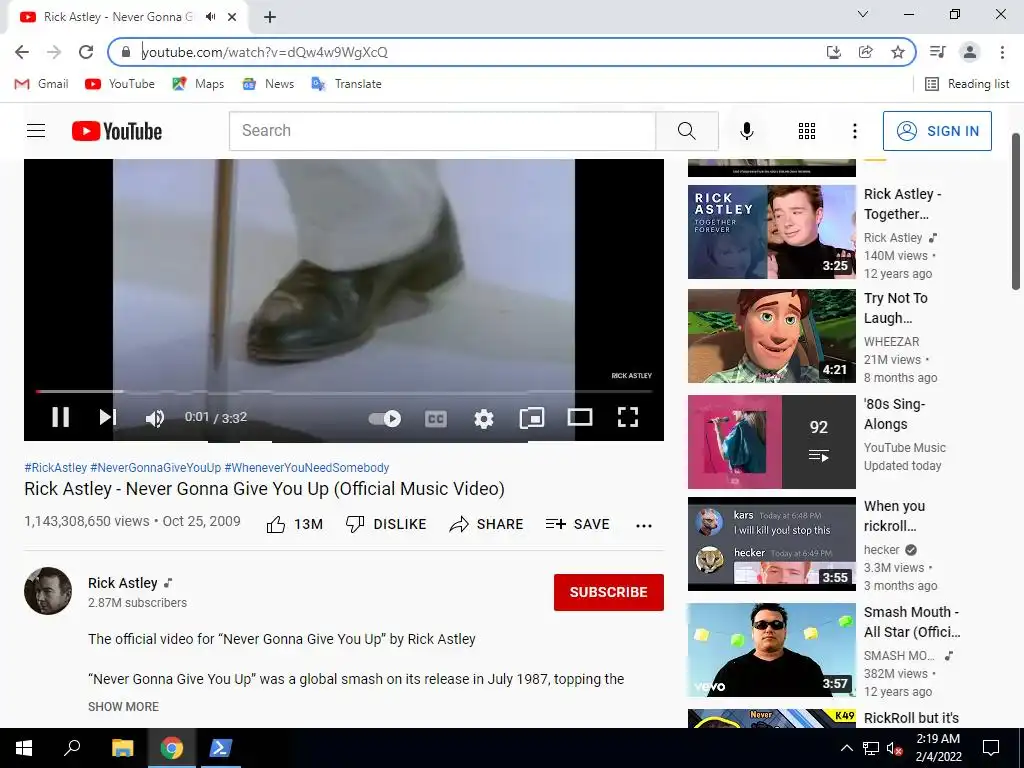Open the Rick Astley channel name link
The height and width of the screenshot is (768, 1024).
tap(123, 583)
